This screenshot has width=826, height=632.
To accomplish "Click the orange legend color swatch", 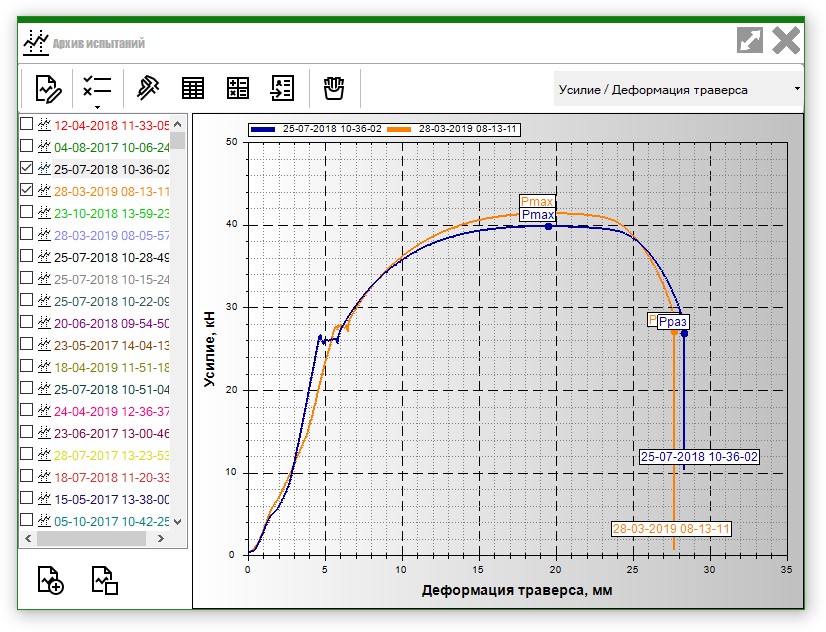I will (x=399, y=129).
